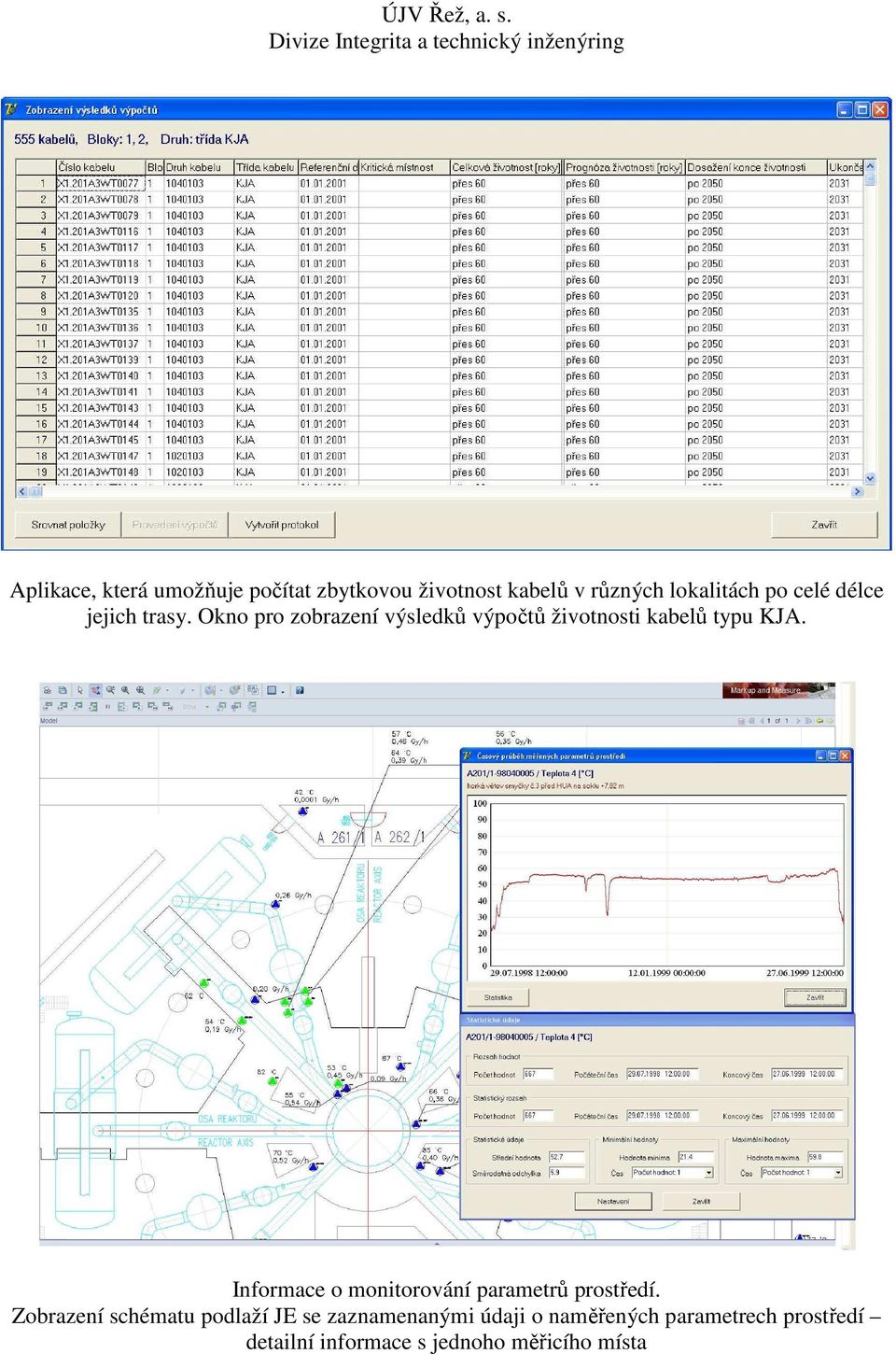Select cable row X1.201A3WT0116

point(440,232)
